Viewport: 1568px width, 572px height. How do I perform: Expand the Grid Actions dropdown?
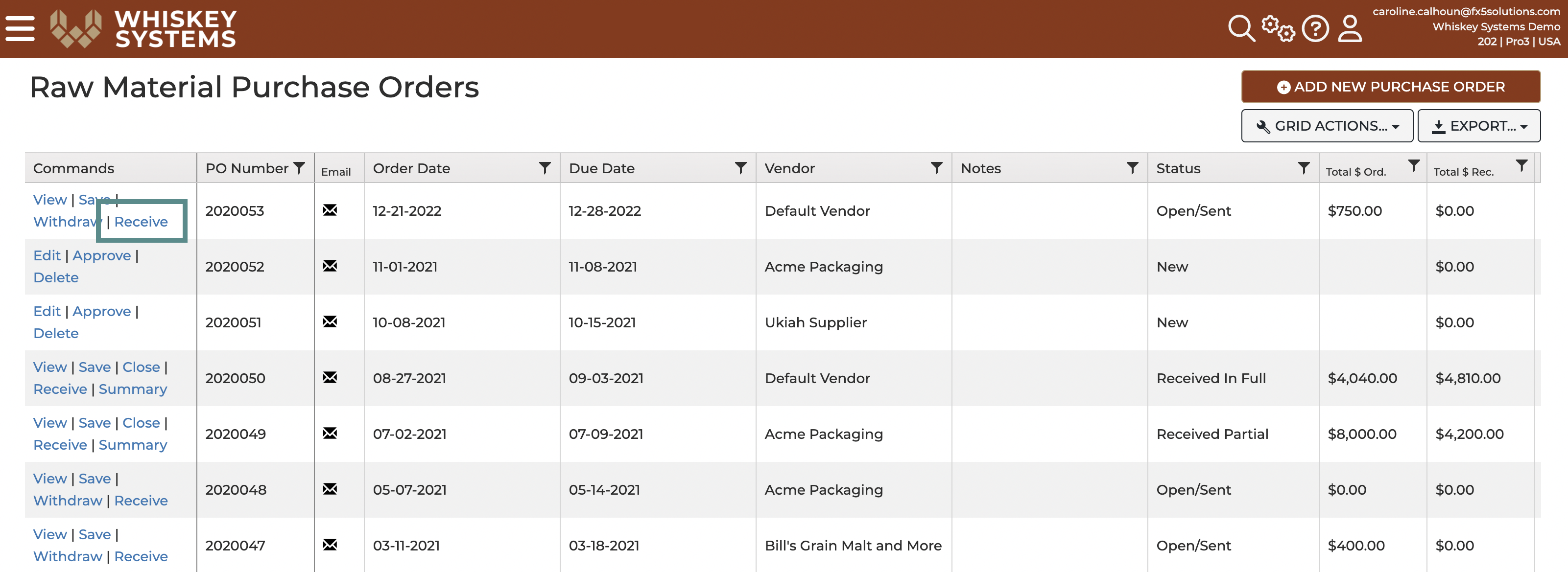click(1327, 126)
